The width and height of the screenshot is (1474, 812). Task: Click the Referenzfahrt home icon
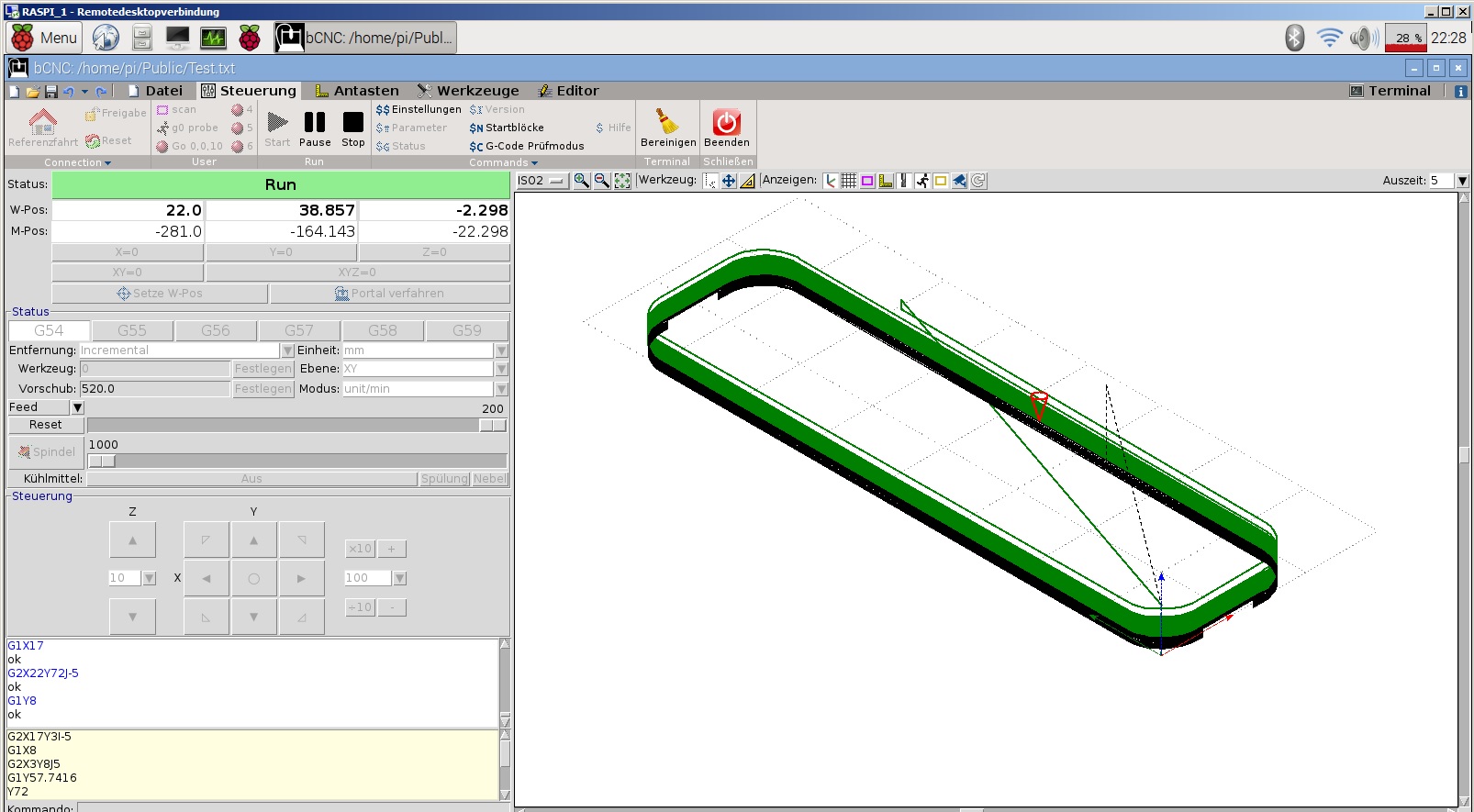pyautogui.click(x=42, y=121)
